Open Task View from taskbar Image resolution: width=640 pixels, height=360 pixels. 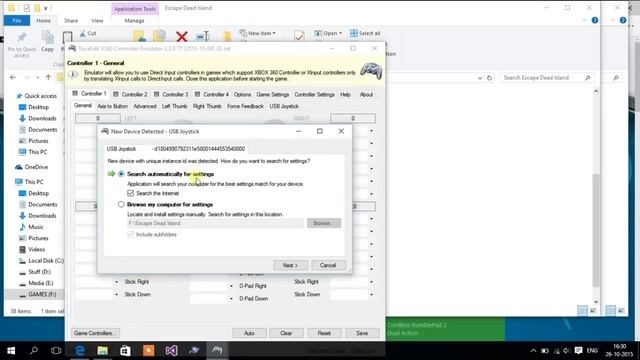pyautogui.click(x=56, y=351)
